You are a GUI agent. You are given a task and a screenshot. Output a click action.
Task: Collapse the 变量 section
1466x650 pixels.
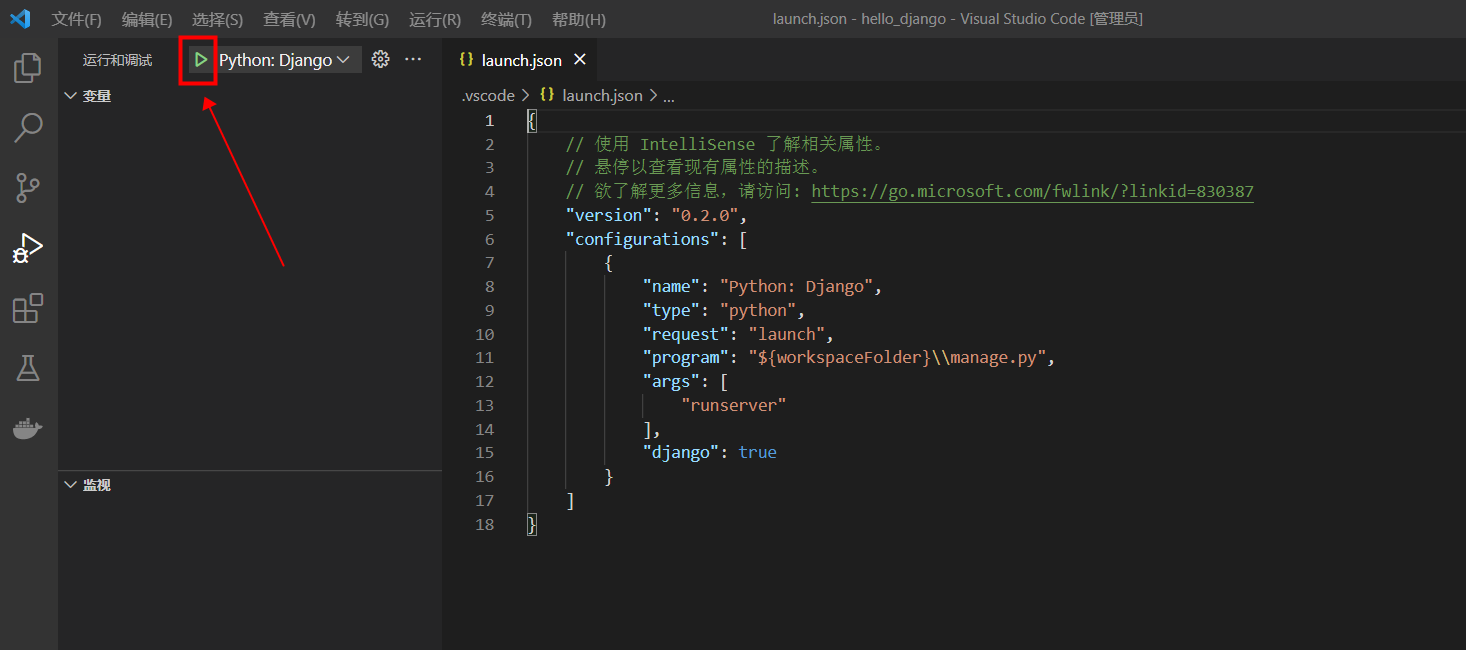coord(88,96)
